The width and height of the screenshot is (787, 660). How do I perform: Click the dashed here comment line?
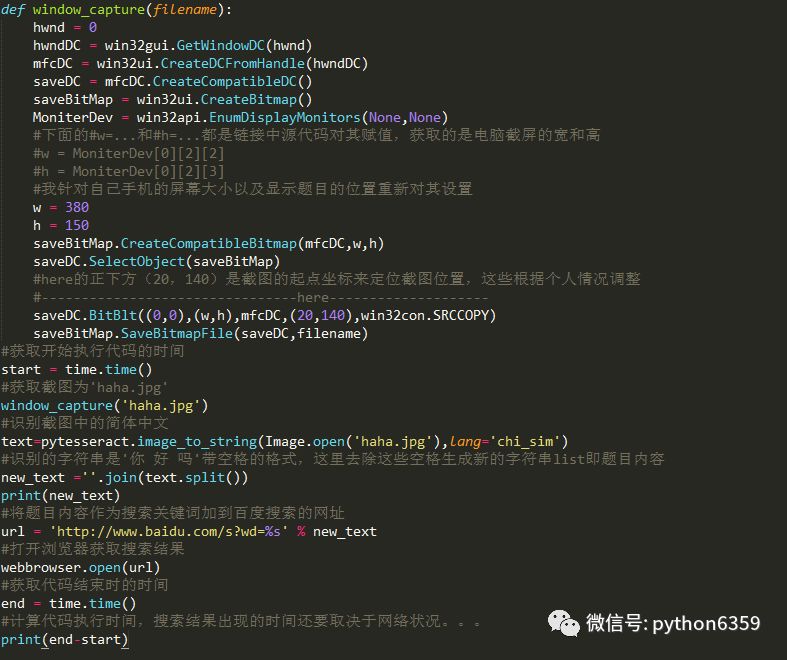[x=260, y=298]
